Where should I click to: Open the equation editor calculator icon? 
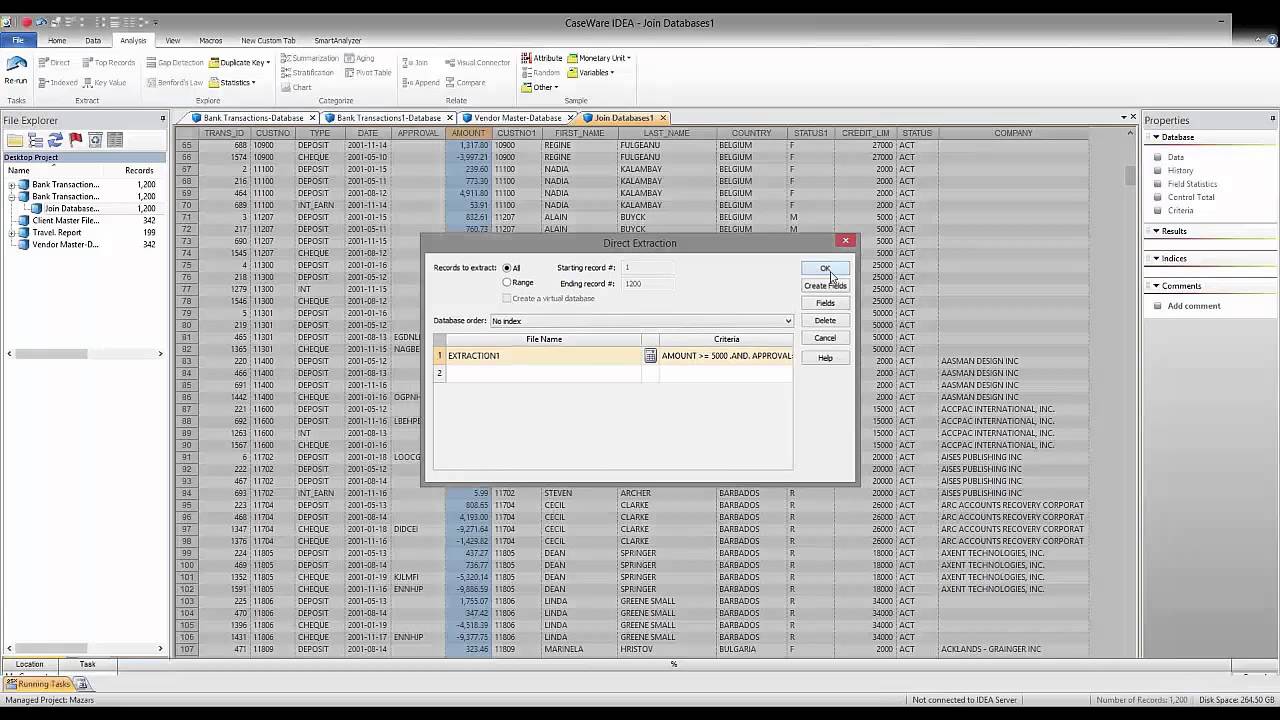point(650,356)
